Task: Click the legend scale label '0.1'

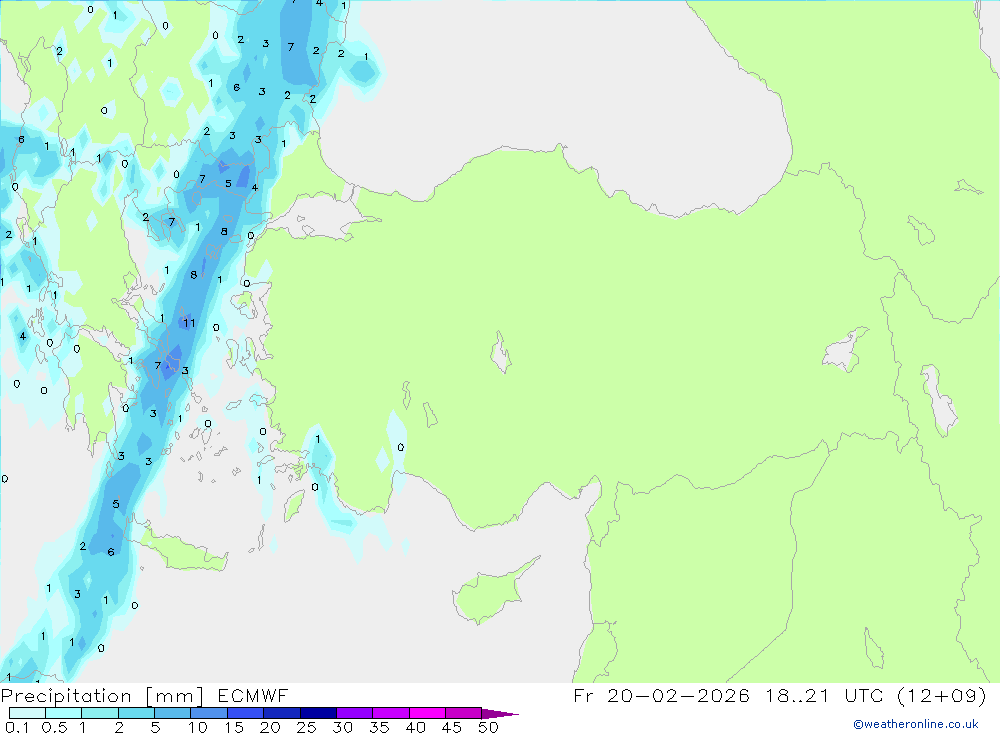Action: [x=17, y=727]
